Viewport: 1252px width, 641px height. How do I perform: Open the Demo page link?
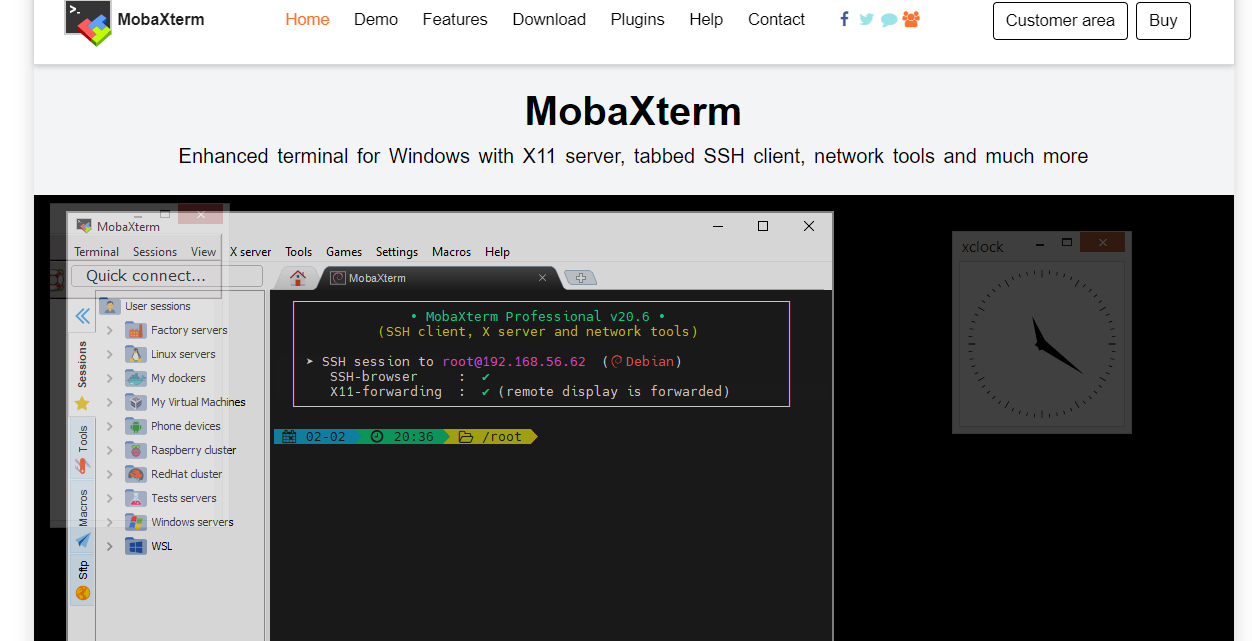(x=376, y=19)
